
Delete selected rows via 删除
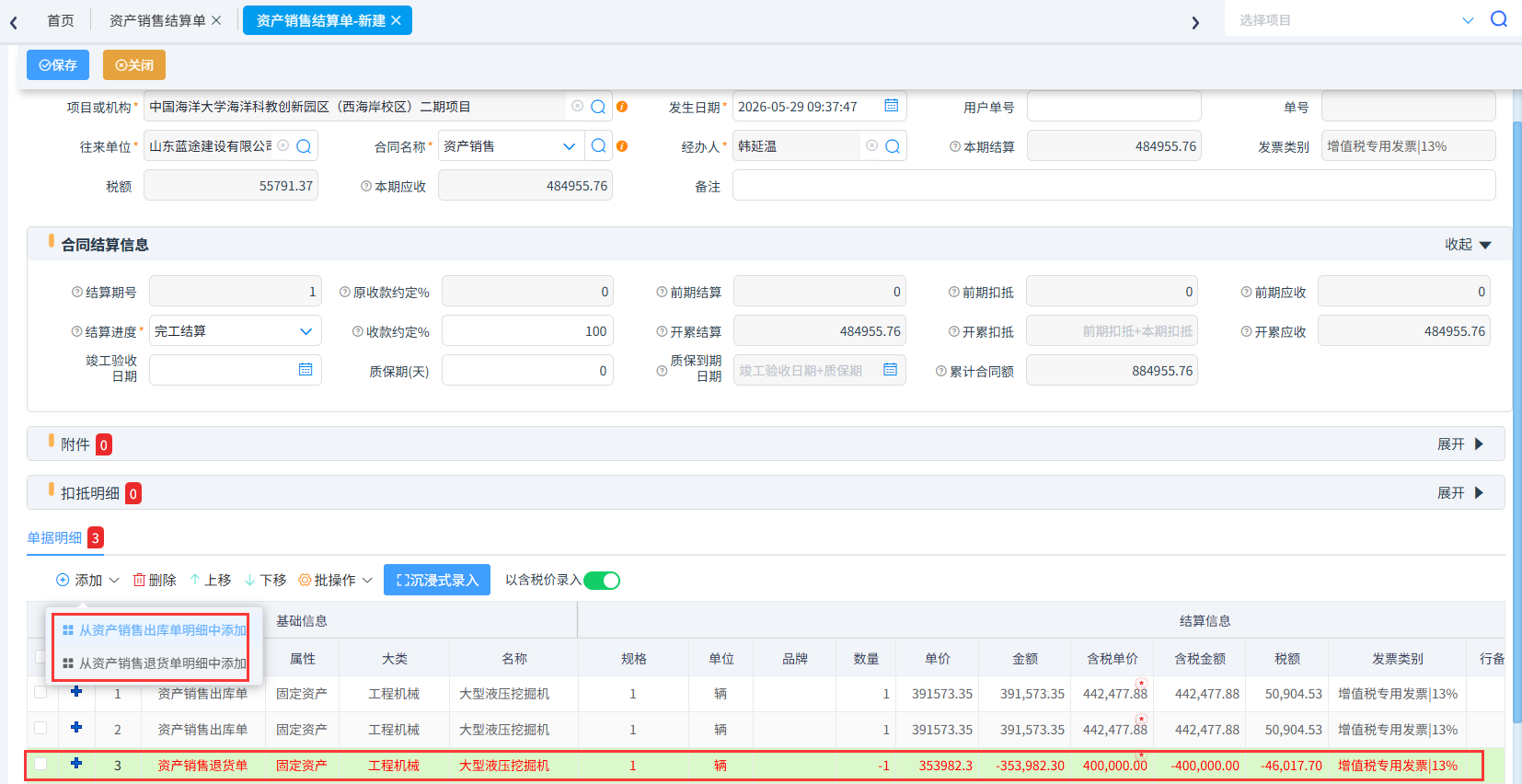tap(155, 581)
